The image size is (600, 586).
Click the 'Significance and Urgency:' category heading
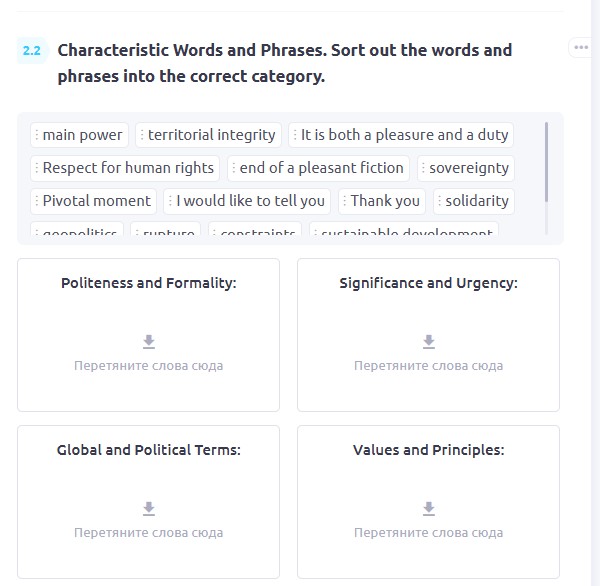[x=428, y=283]
